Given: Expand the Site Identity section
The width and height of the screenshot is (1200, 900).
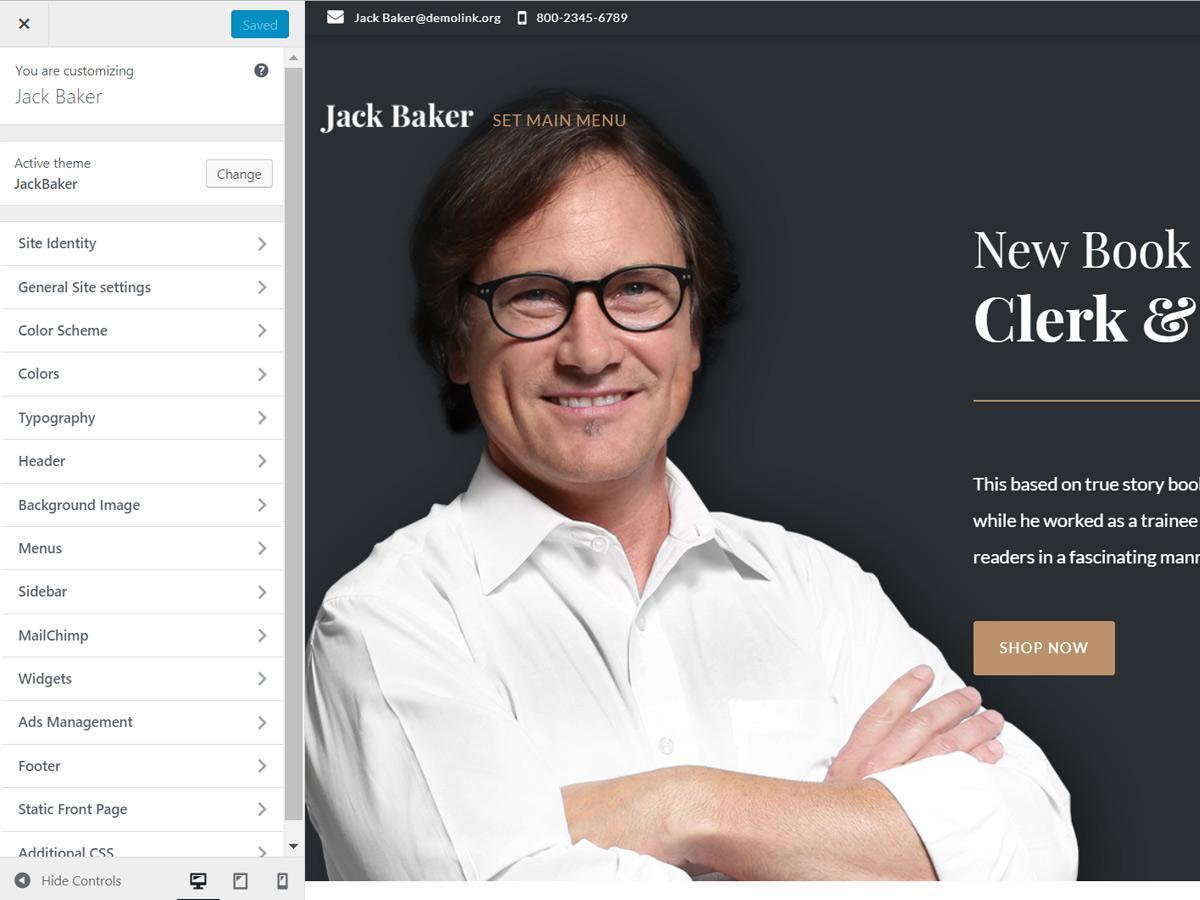Looking at the screenshot, I should coord(142,243).
